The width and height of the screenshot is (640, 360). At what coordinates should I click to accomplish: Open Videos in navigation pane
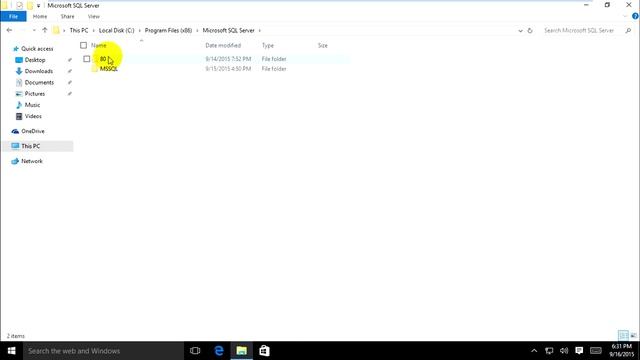(33, 116)
